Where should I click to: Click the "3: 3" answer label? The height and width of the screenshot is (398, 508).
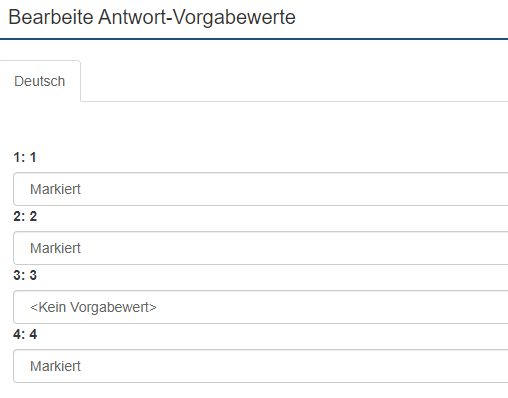25,275
